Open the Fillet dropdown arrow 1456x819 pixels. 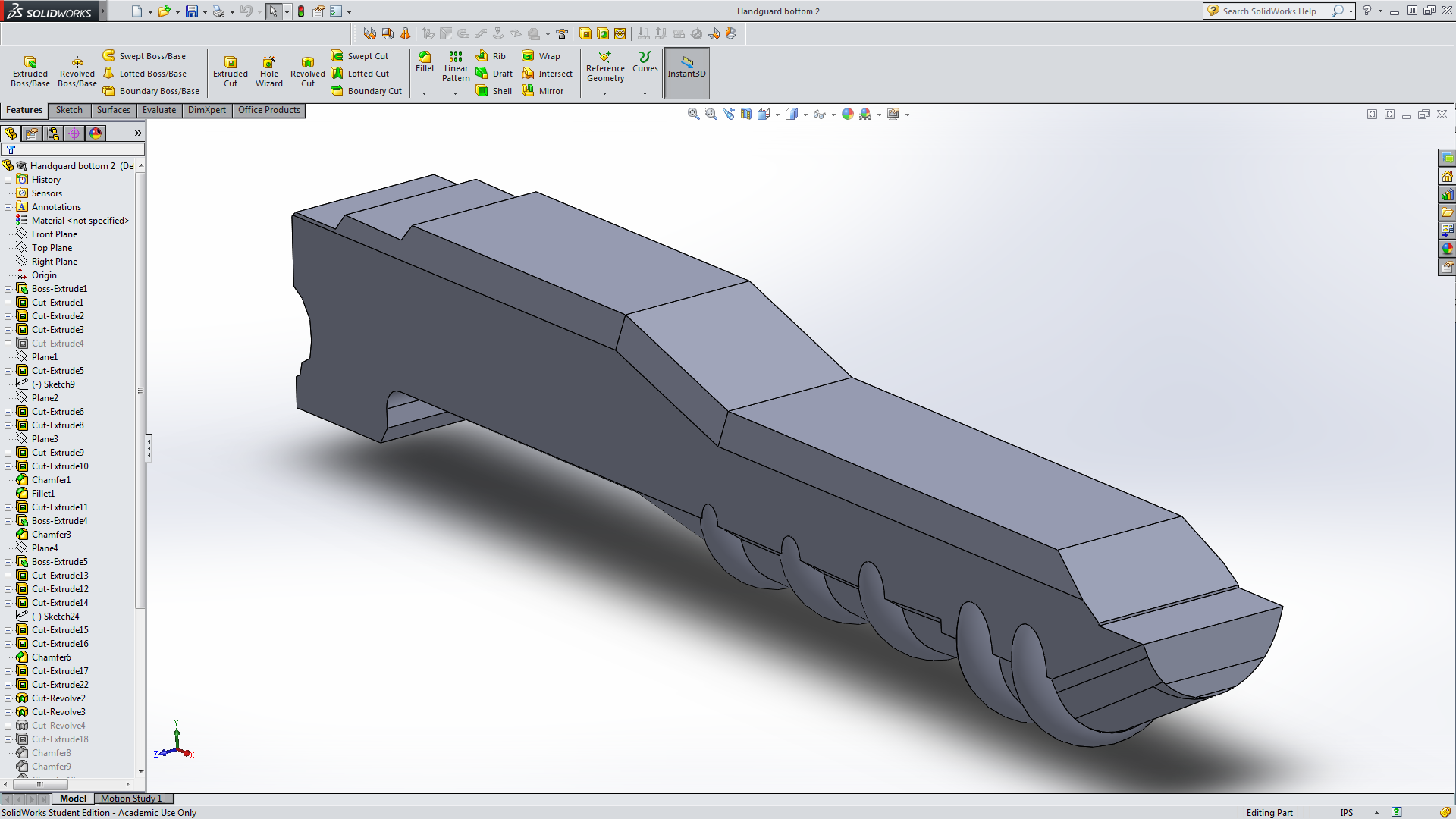click(x=425, y=93)
